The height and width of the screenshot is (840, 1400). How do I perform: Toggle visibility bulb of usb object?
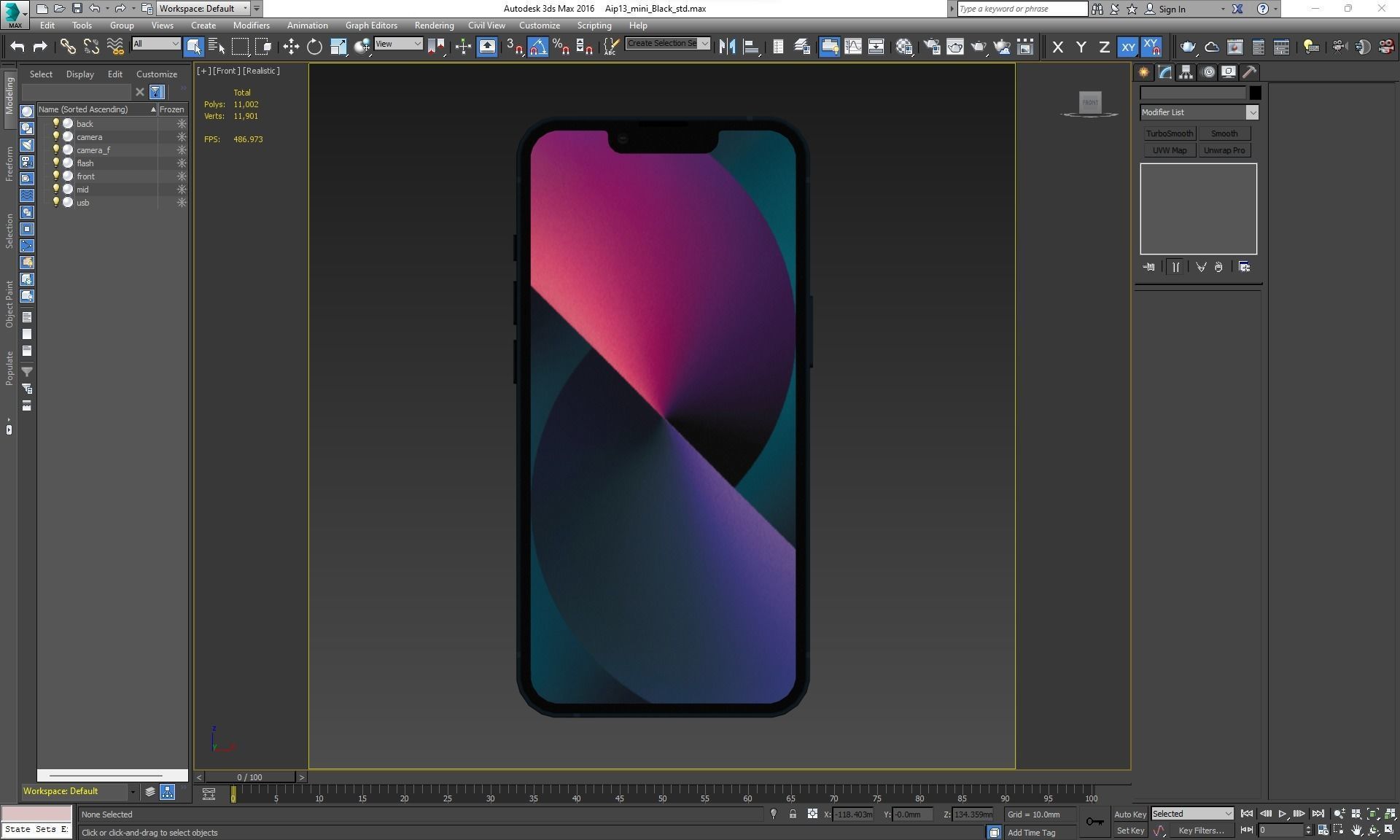(x=55, y=202)
